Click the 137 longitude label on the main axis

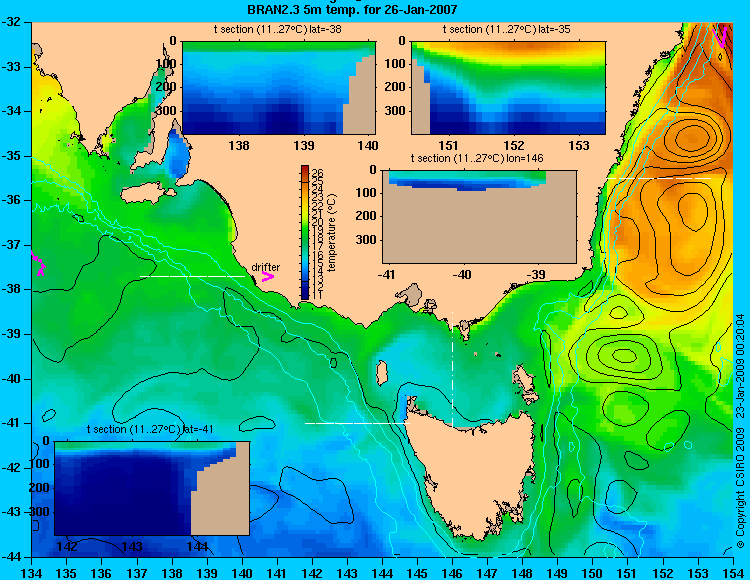coord(137,573)
